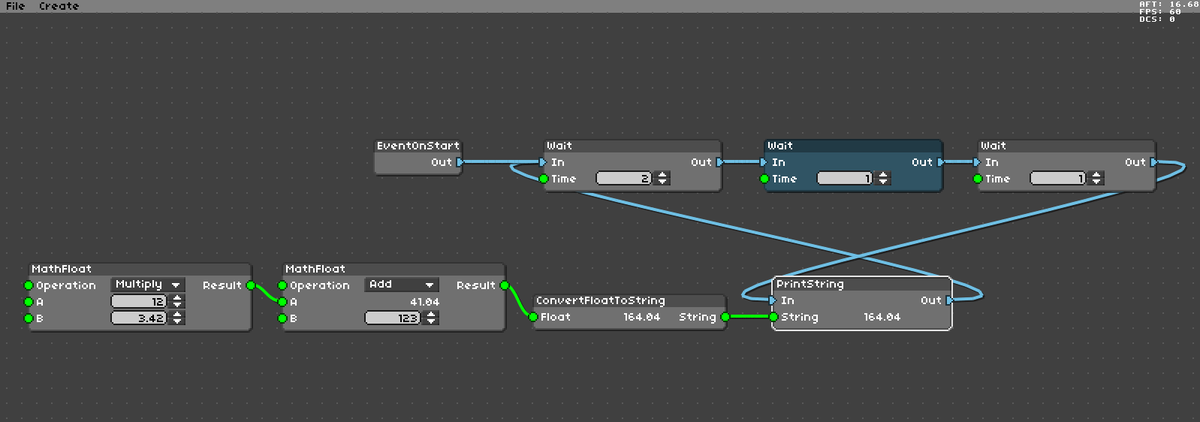This screenshot has width=1200, height=422.
Task: Click the In pin on the PrintString node
Action: tap(773, 300)
